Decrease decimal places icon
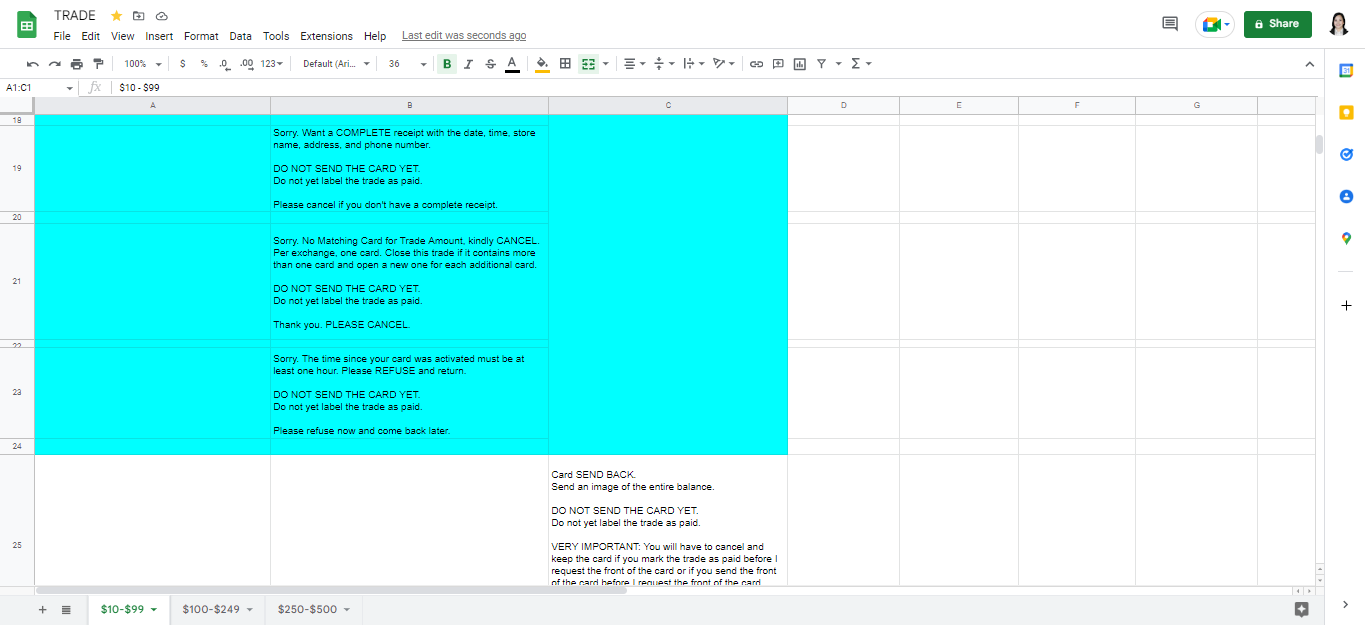Screen dimensions: 1365x625 click(224, 64)
